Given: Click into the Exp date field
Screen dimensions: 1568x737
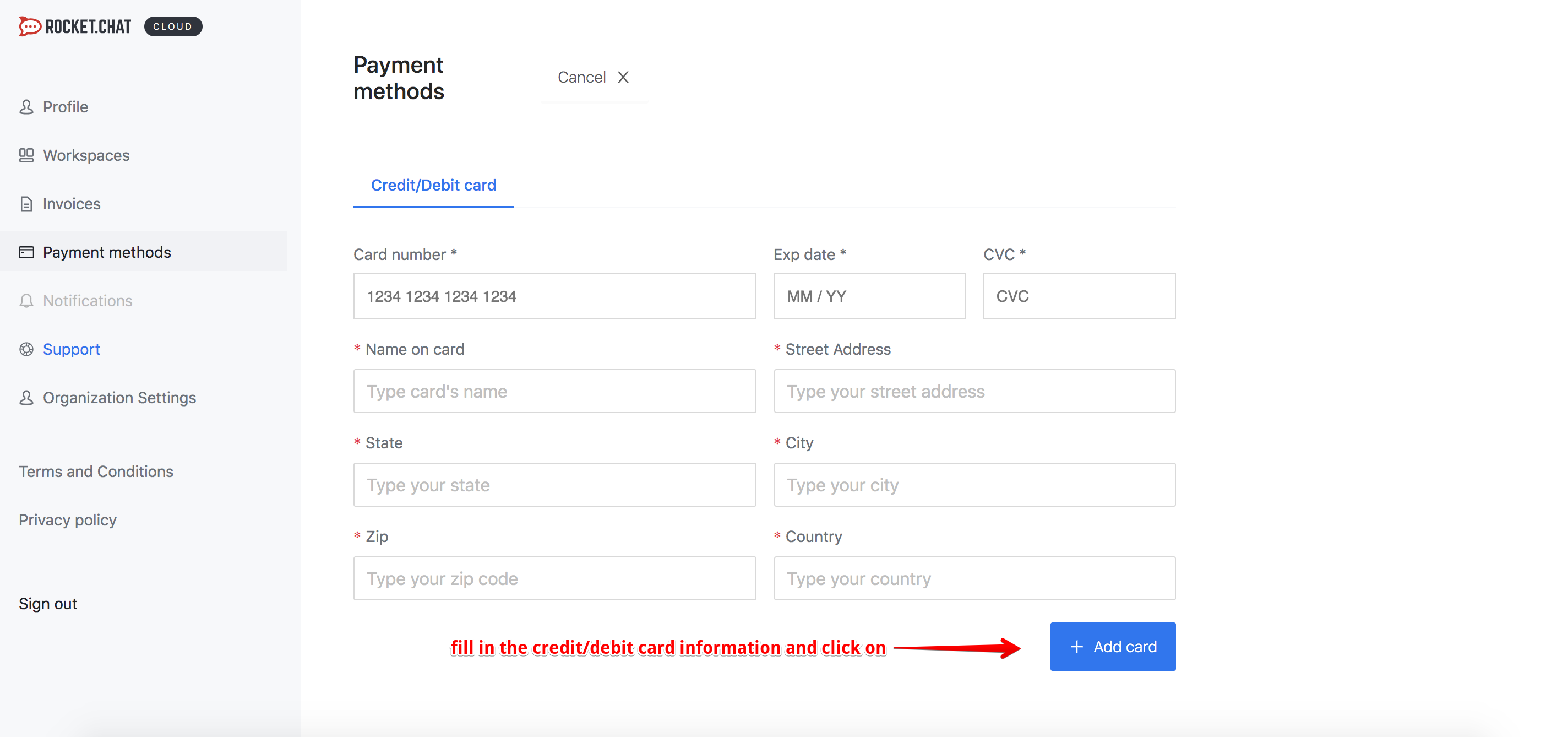Looking at the screenshot, I should [x=869, y=297].
